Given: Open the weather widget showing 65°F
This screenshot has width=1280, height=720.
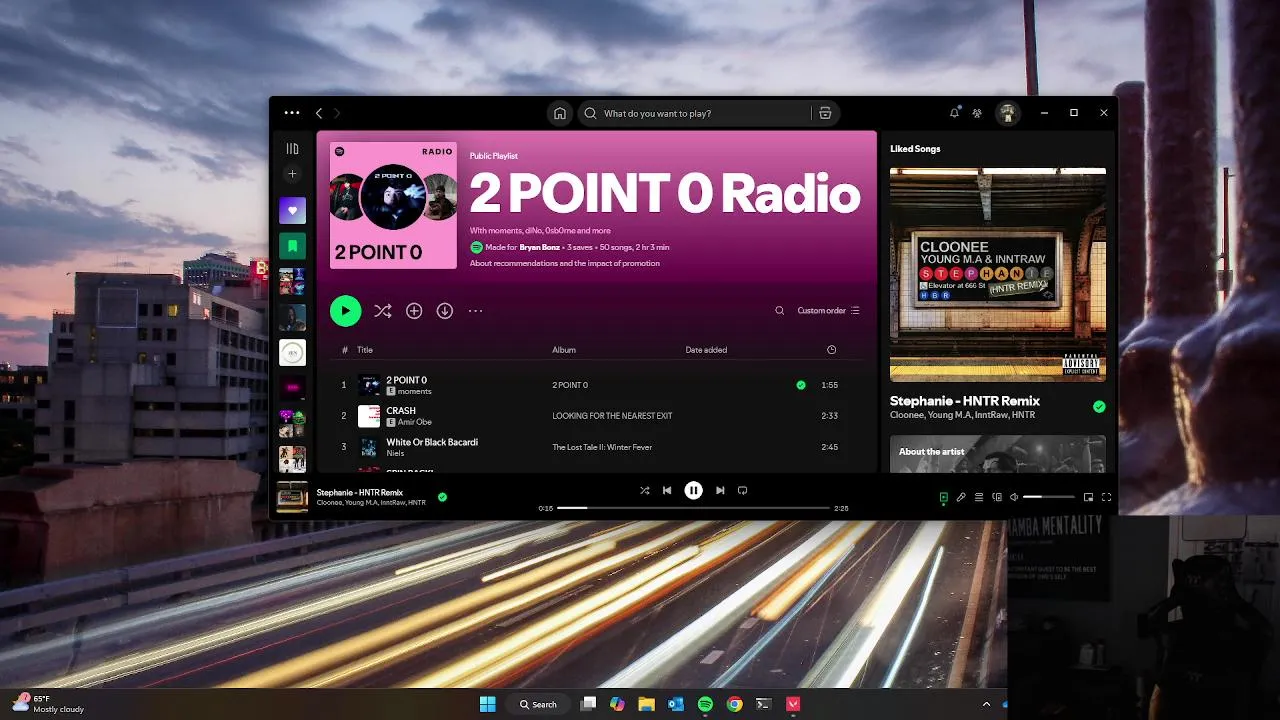Looking at the screenshot, I should (x=48, y=704).
